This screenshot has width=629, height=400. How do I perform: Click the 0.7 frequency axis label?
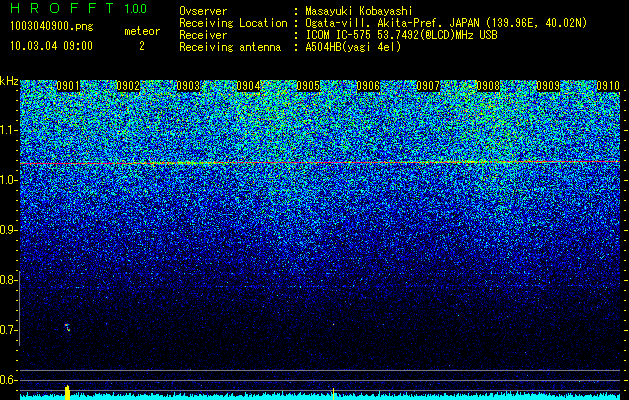tap(9, 330)
